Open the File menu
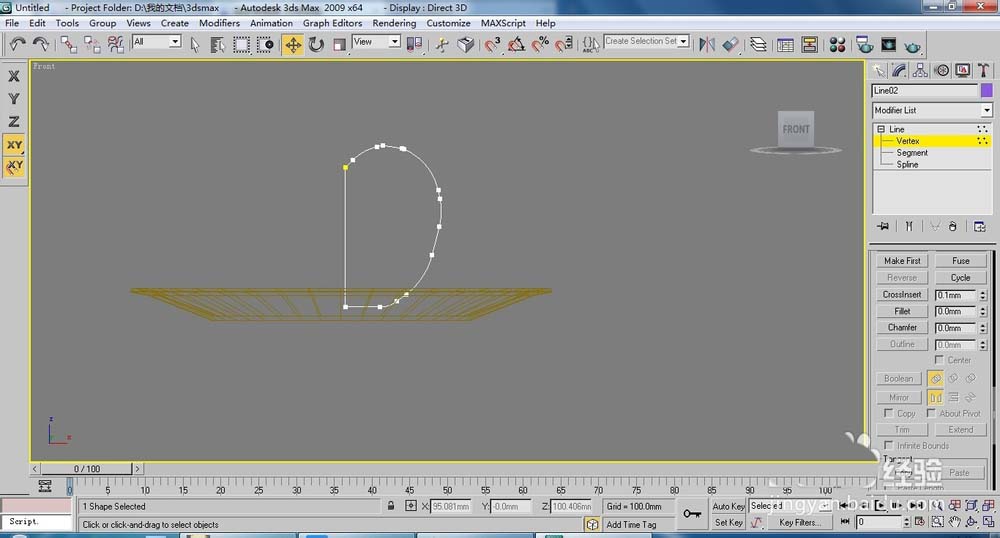Screen dimensions: 1000x538 click(12, 23)
